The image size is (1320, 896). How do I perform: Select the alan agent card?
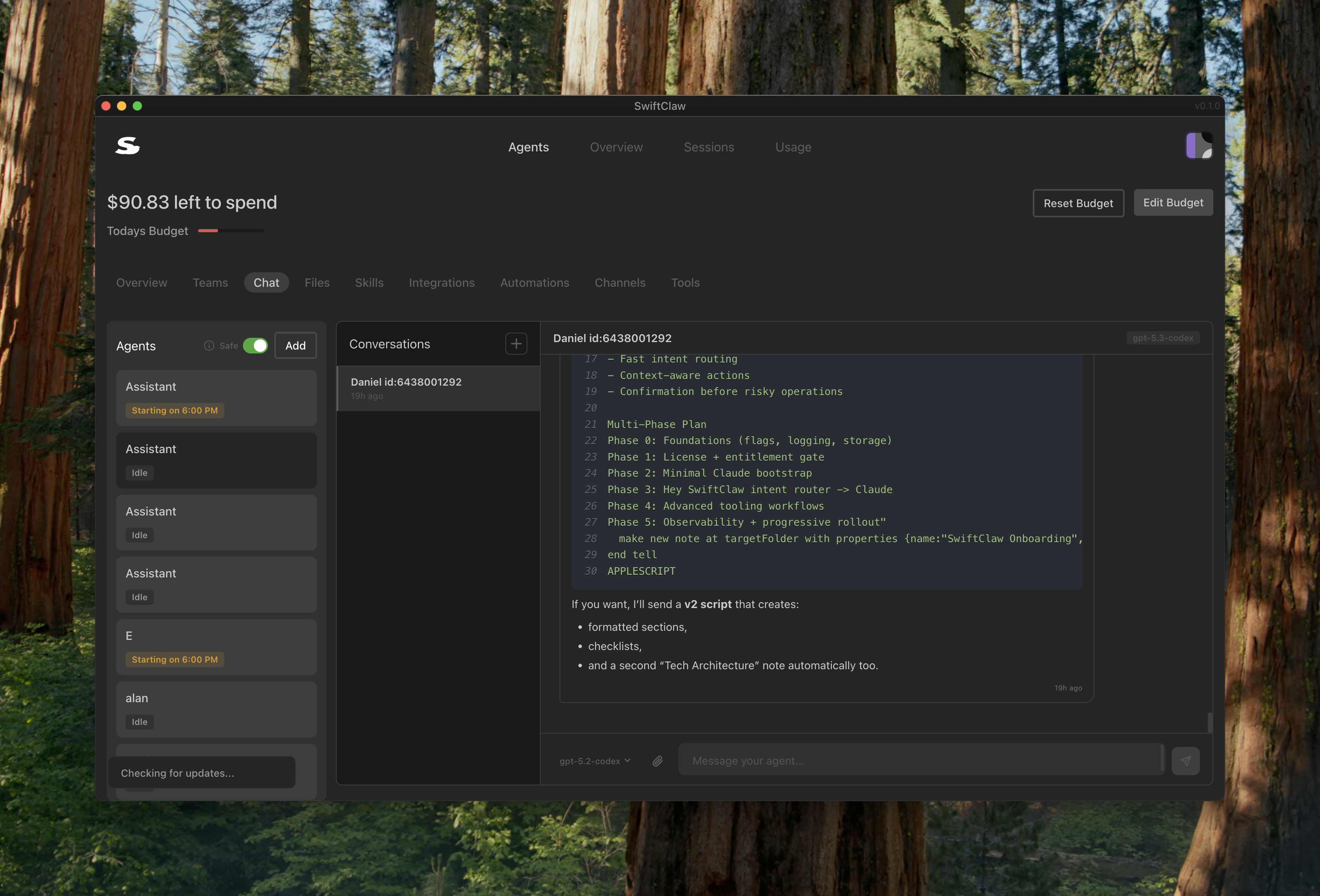click(x=216, y=710)
